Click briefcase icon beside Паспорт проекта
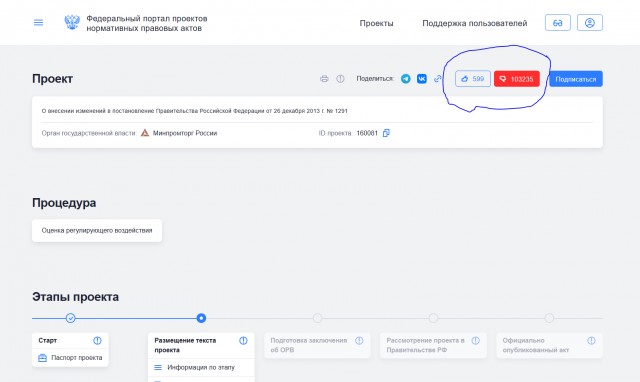The image size is (640, 382). click(42, 358)
